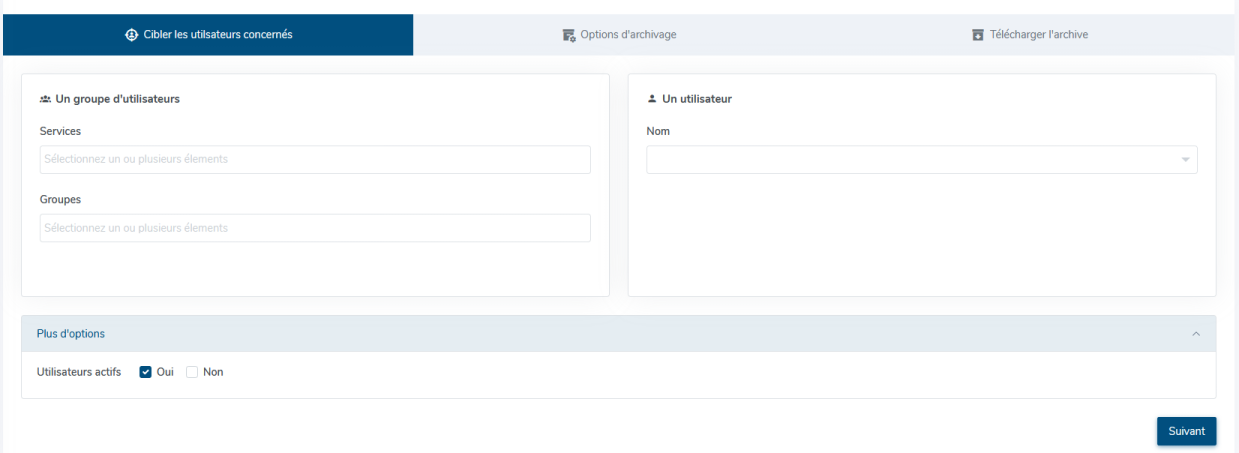The width and height of the screenshot is (1239, 453).
Task: Focus the Nom user input field
Action: (x=910, y=160)
